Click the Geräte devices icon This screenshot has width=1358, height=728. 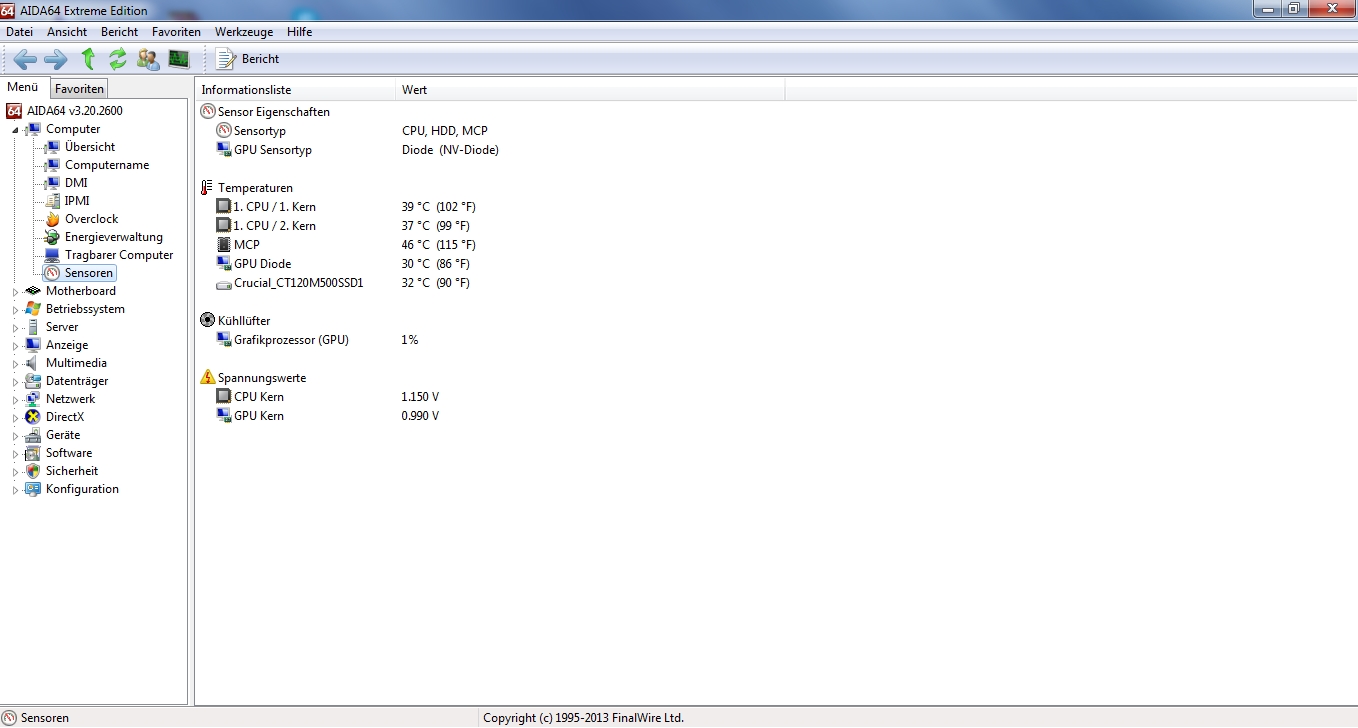pos(33,435)
